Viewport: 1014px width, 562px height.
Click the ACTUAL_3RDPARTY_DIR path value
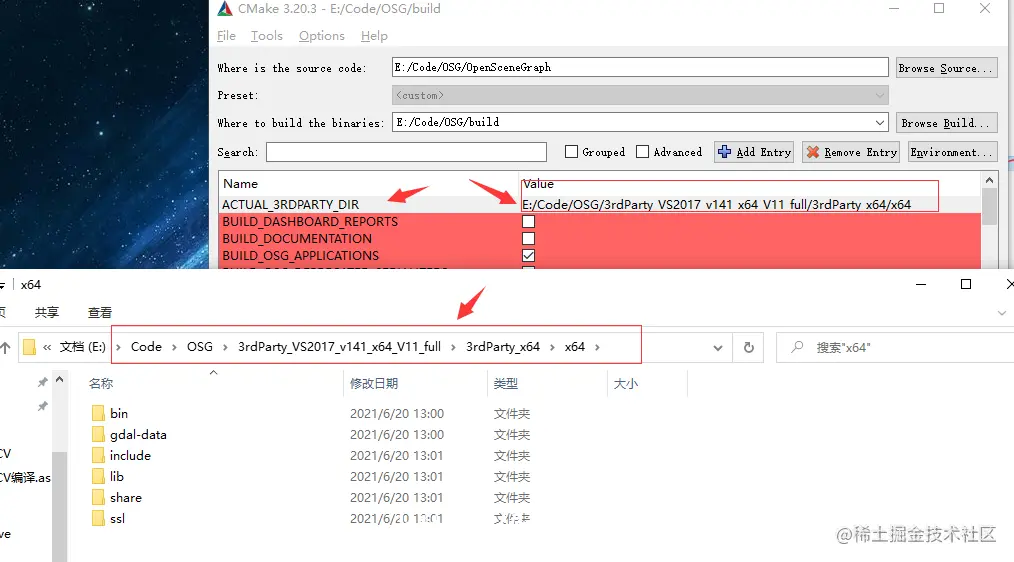[717, 204]
